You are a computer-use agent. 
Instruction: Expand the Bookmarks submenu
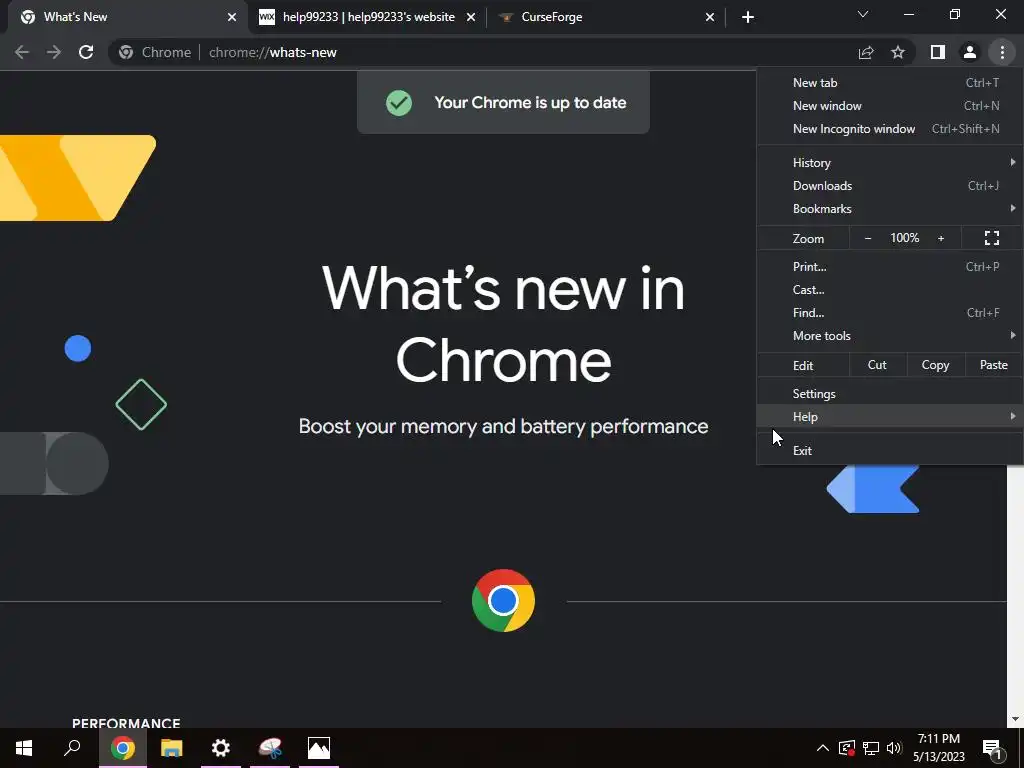point(889,209)
